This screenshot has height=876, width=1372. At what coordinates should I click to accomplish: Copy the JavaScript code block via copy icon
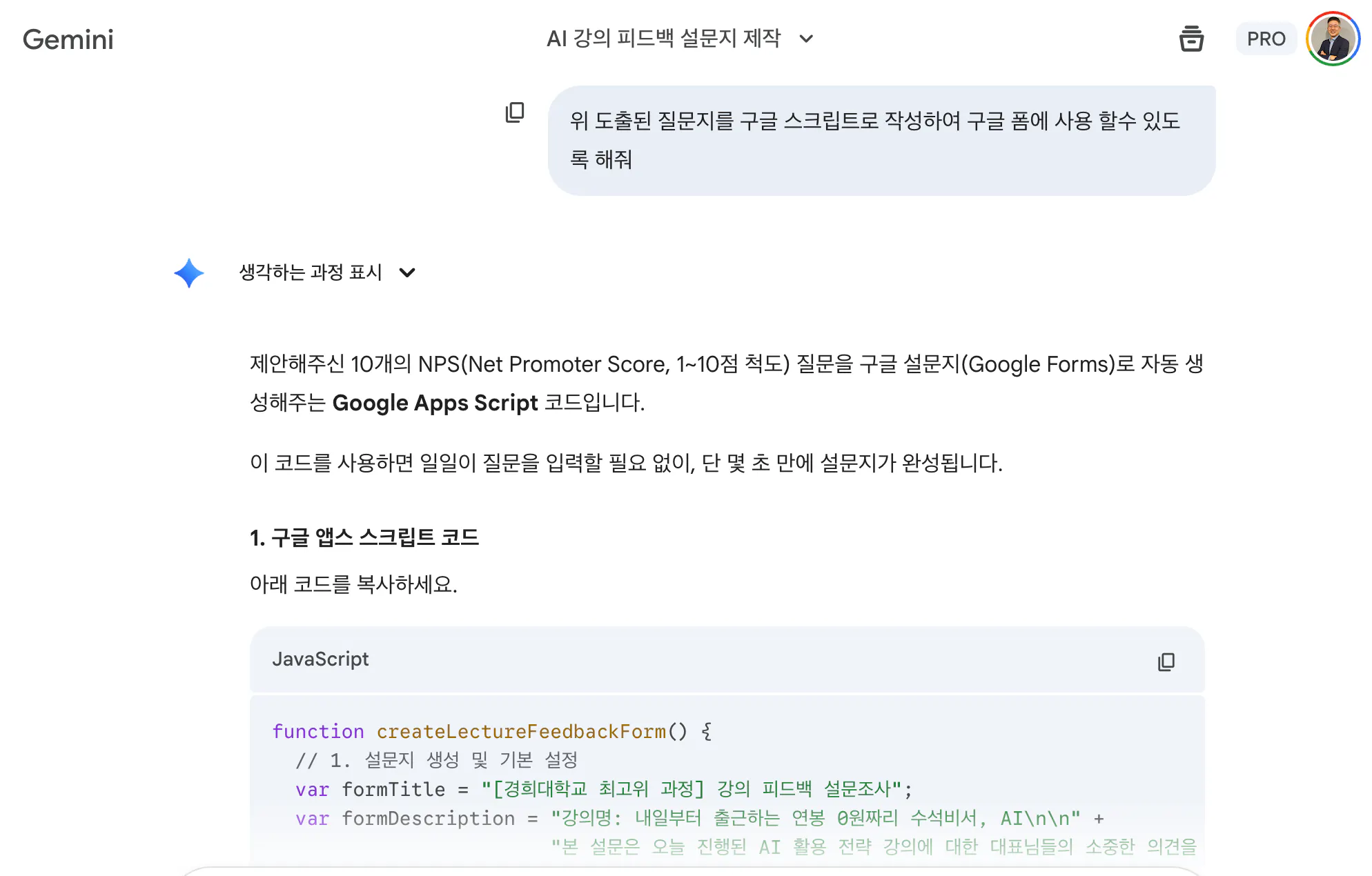(1166, 661)
